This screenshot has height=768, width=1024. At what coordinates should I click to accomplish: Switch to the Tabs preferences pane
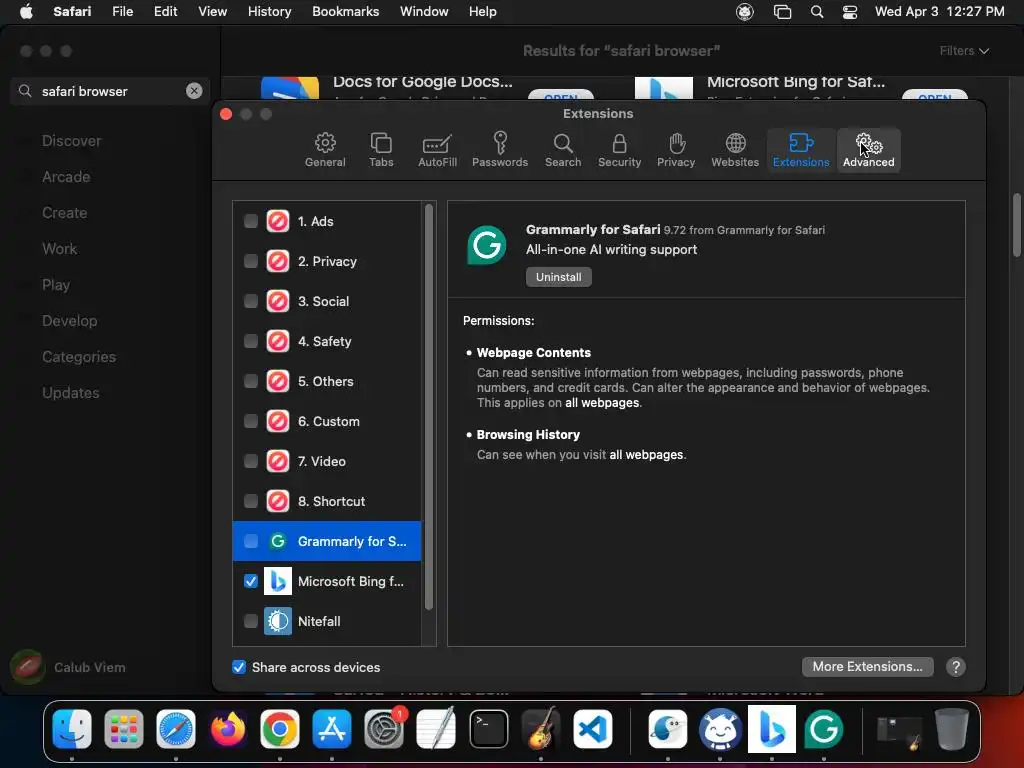(381, 150)
